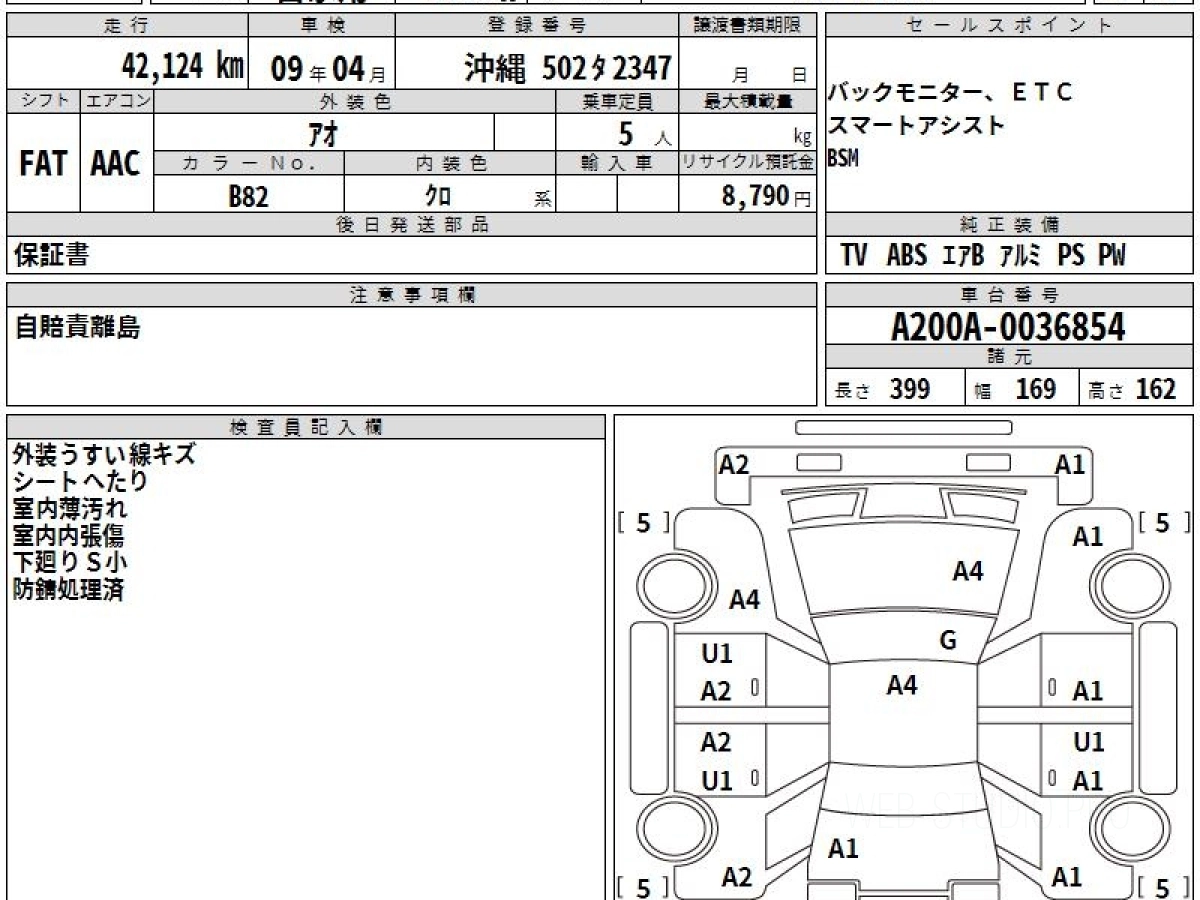Click the 検査員記入欄 section header
The width and height of the screenshot is (1200, 900).
[306, 427]
